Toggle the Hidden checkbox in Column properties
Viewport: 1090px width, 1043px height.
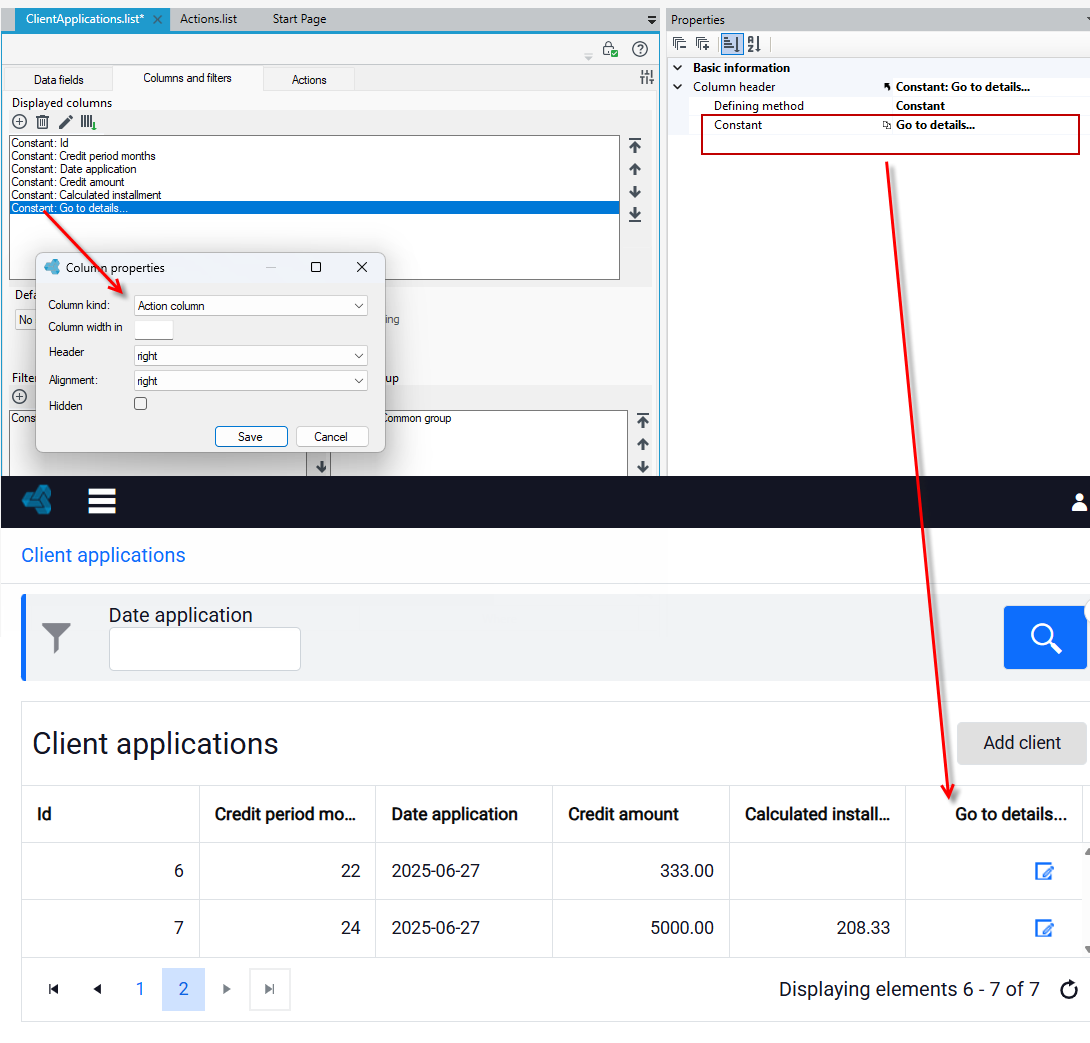click(140, 404)
